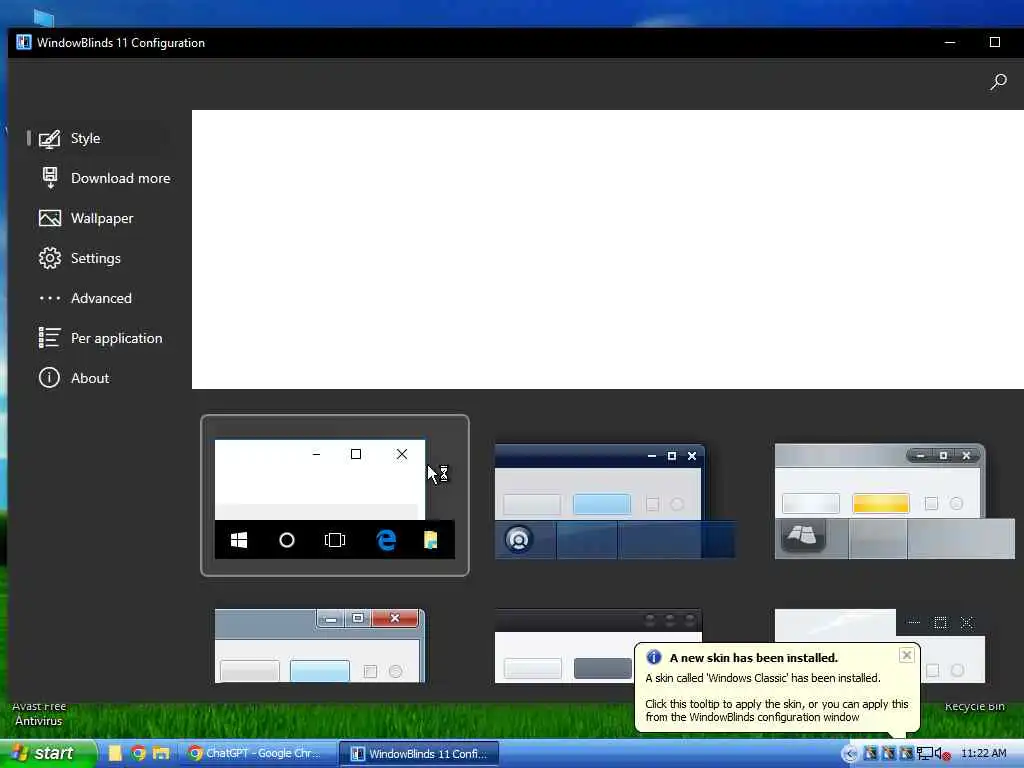Viewport: 1024px width, 768px height.
Task: Minimize the WindowBlinds configuration window
Action: tap(950, 42)
